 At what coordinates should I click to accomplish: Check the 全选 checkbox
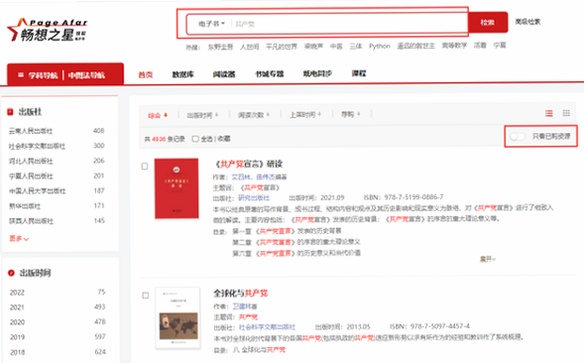coord(195,139)
